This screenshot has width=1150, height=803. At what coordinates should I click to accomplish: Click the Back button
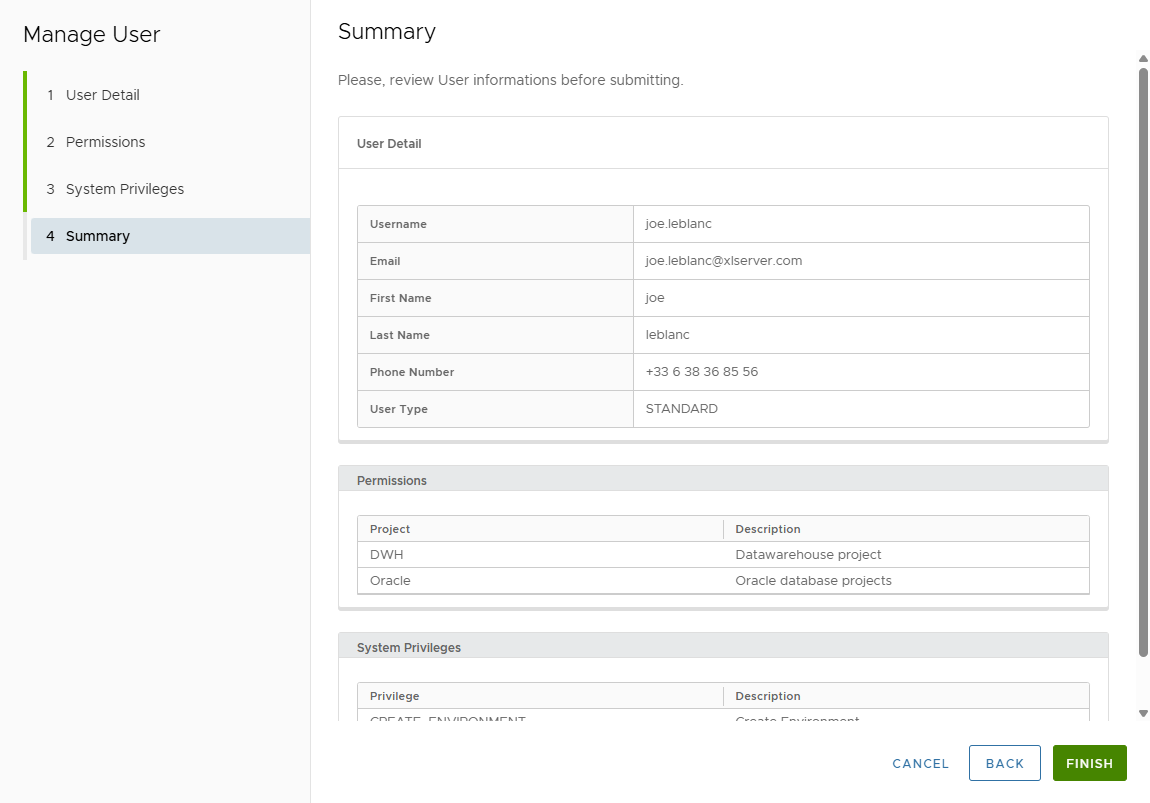click(x=1004, y=763)
